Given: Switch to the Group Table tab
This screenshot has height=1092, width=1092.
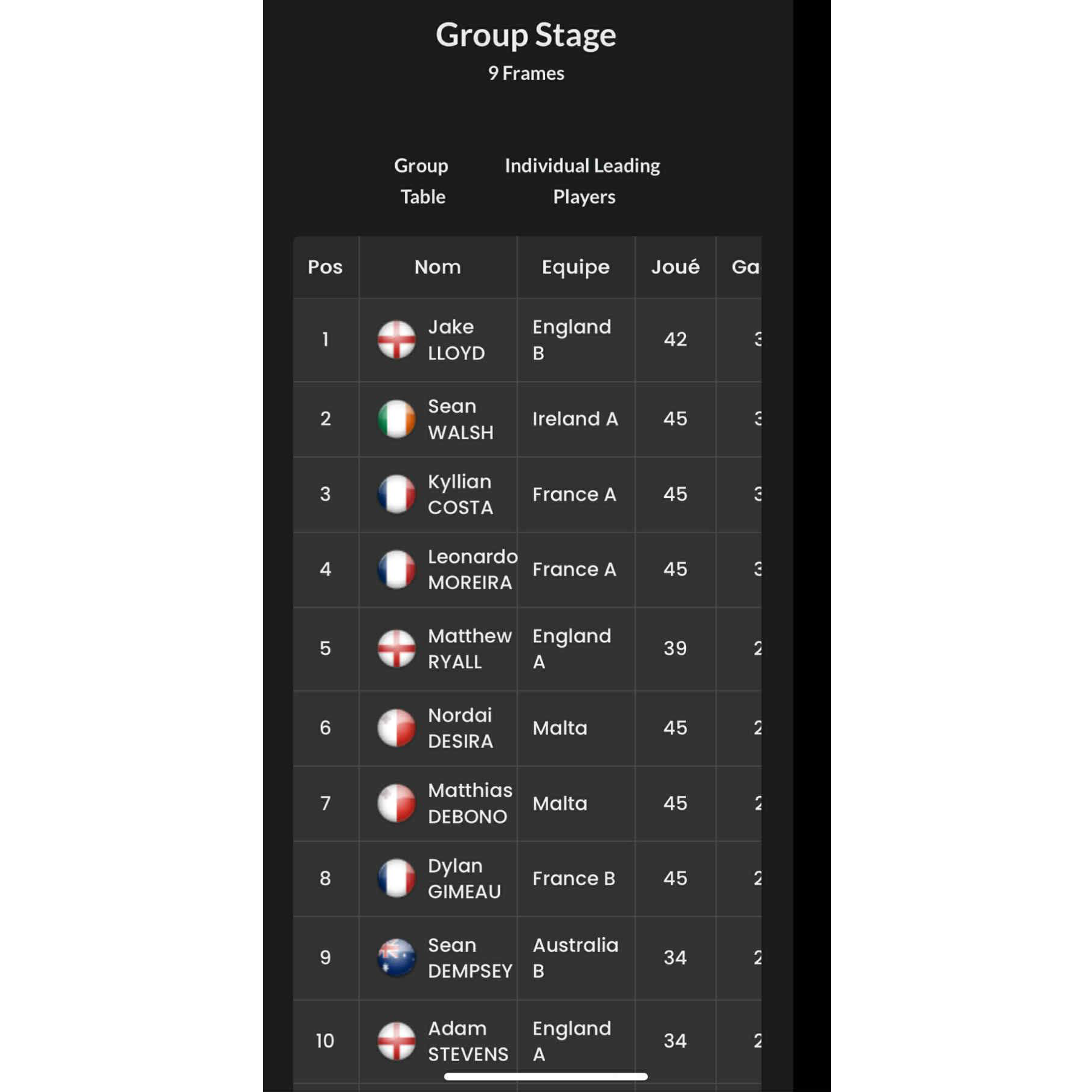Looking at the screenshot, I should tap(422, 181).
